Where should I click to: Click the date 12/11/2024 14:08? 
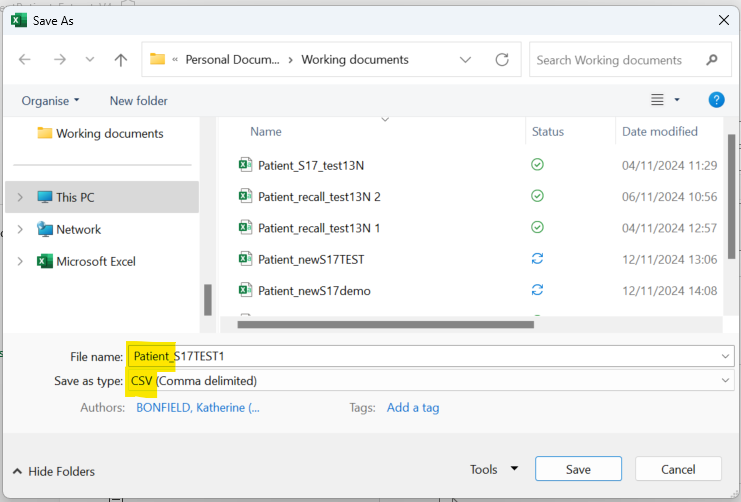[x=669, y=291]
